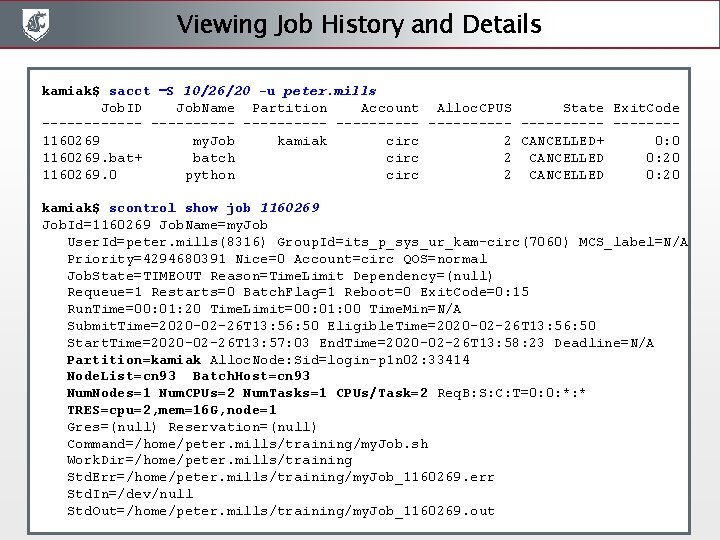Click the bold 'BatchHost=cn93' text
Screen dimensions: 720x540
251,376
